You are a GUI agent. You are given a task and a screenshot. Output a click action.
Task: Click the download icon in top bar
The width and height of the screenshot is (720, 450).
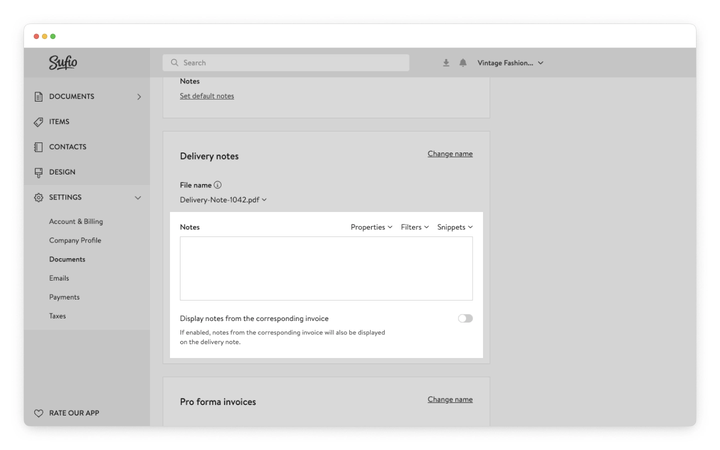(x=446, y=63)
